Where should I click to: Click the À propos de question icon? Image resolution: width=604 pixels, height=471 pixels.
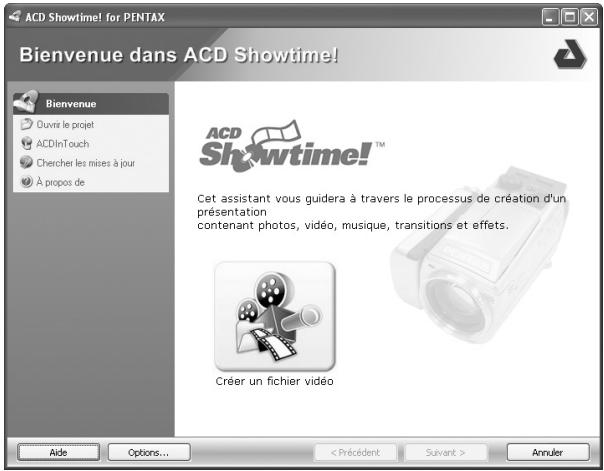coord(27,181)
